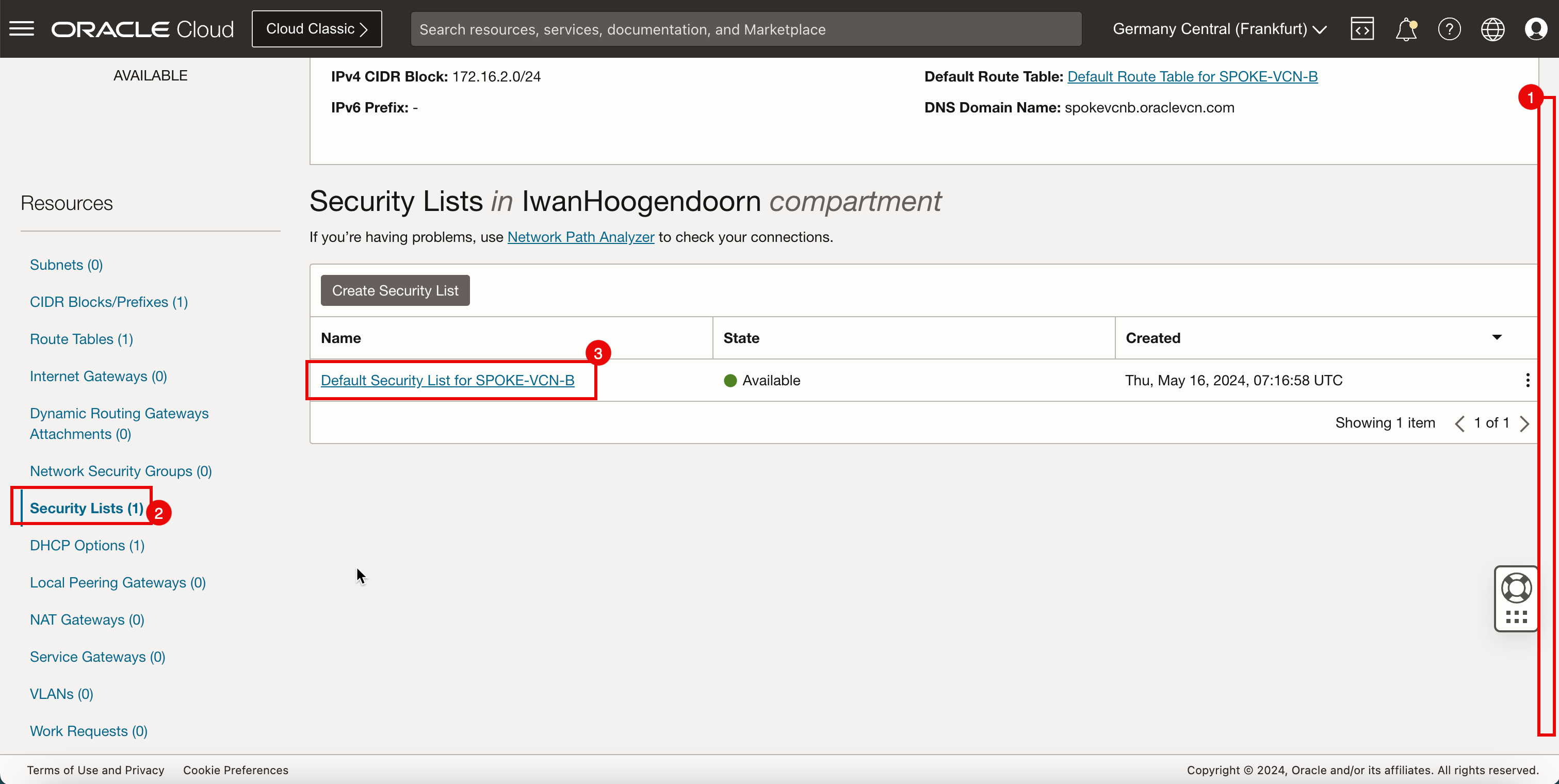Open the three-dot actions menu for security list
Image resolution: width=1559 pixels, height=784 pixels.
click(x=1528, y=380)
